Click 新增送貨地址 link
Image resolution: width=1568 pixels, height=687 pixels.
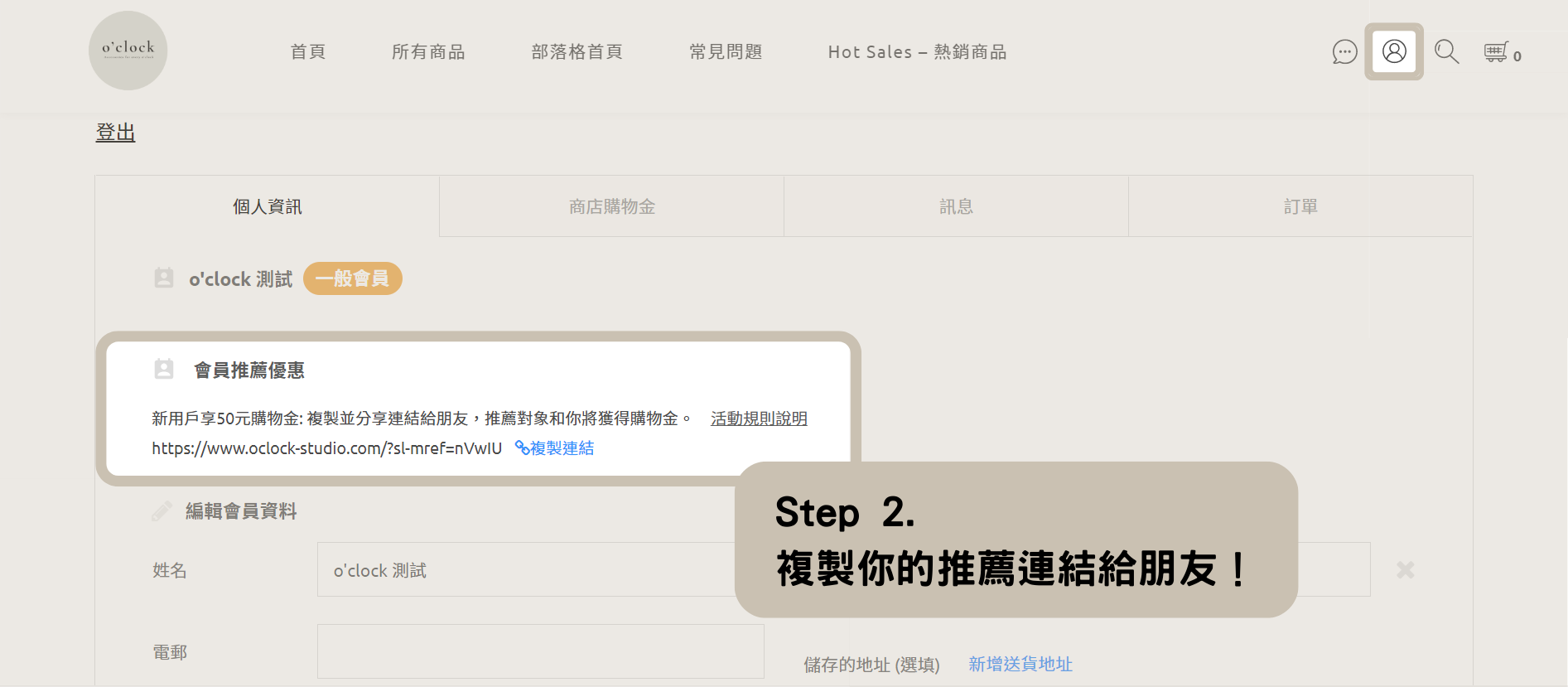click(1020, 664)
